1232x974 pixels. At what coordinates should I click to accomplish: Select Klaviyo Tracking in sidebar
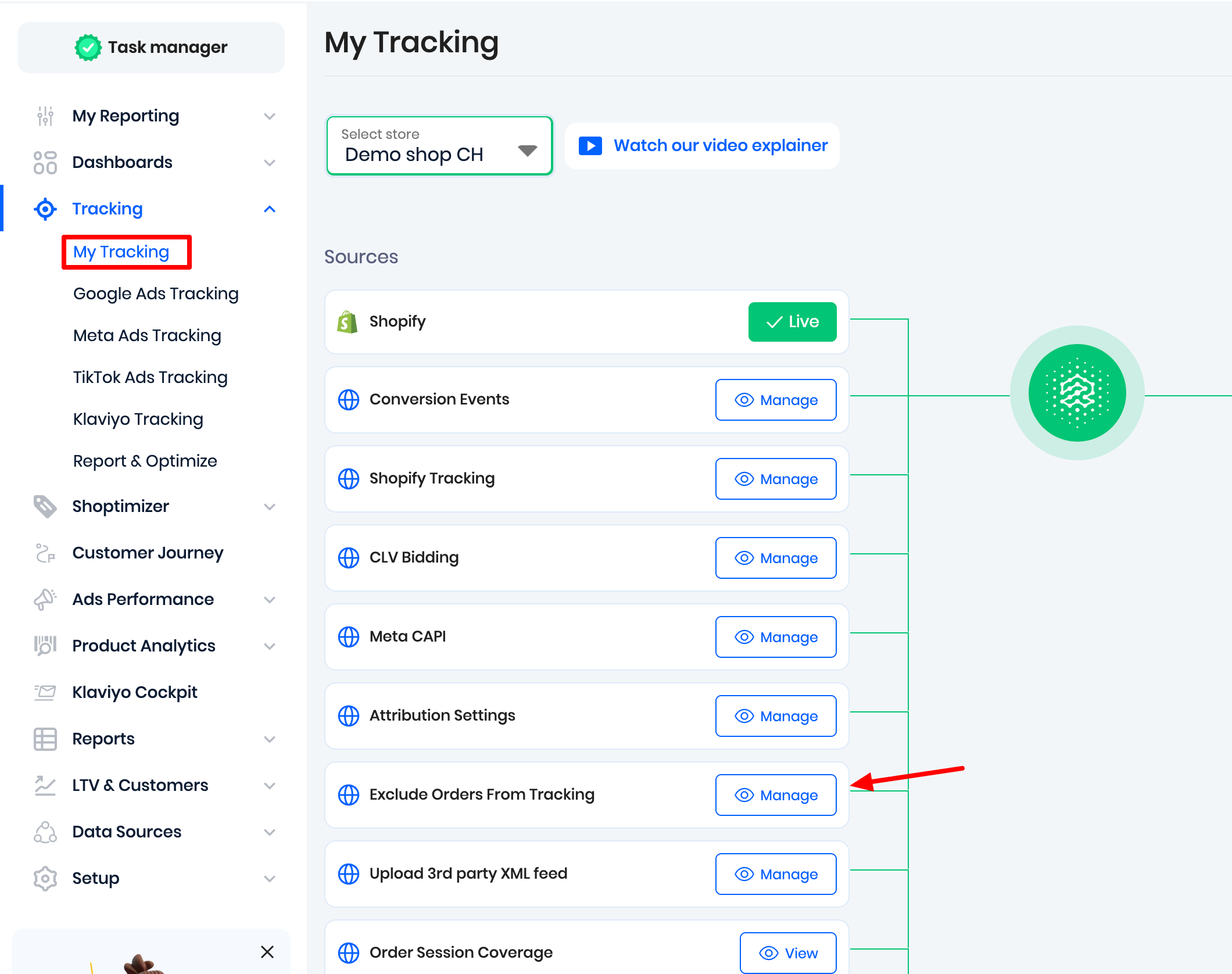138,420
